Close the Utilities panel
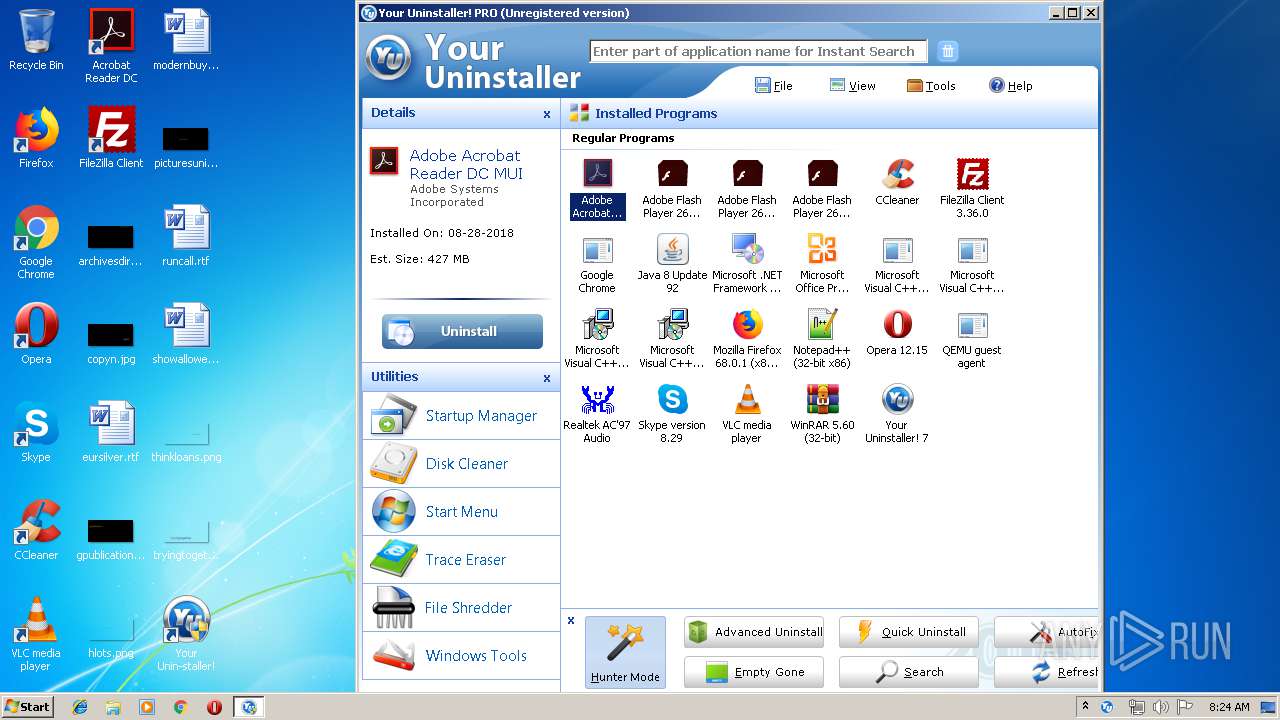 pos(547,379)
